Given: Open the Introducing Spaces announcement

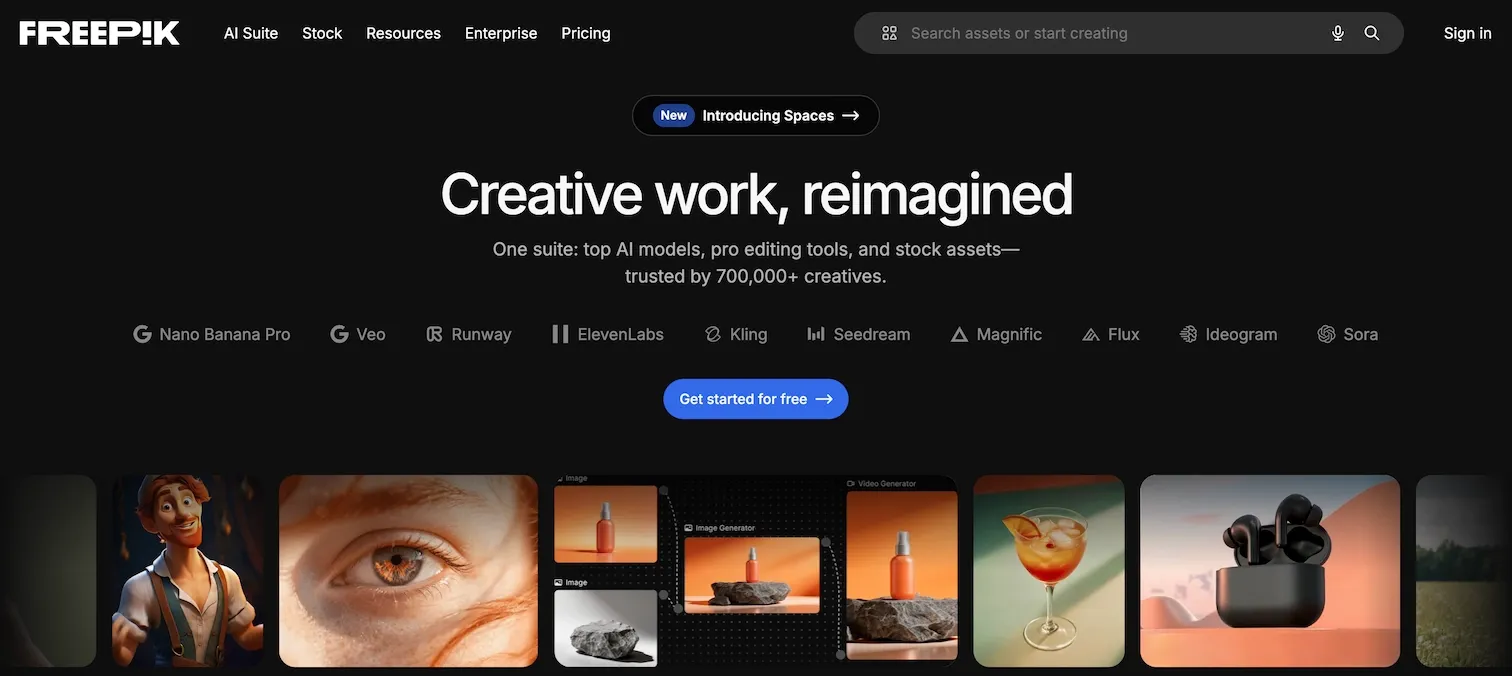Looking at the screenshot, I should [755, 114].
